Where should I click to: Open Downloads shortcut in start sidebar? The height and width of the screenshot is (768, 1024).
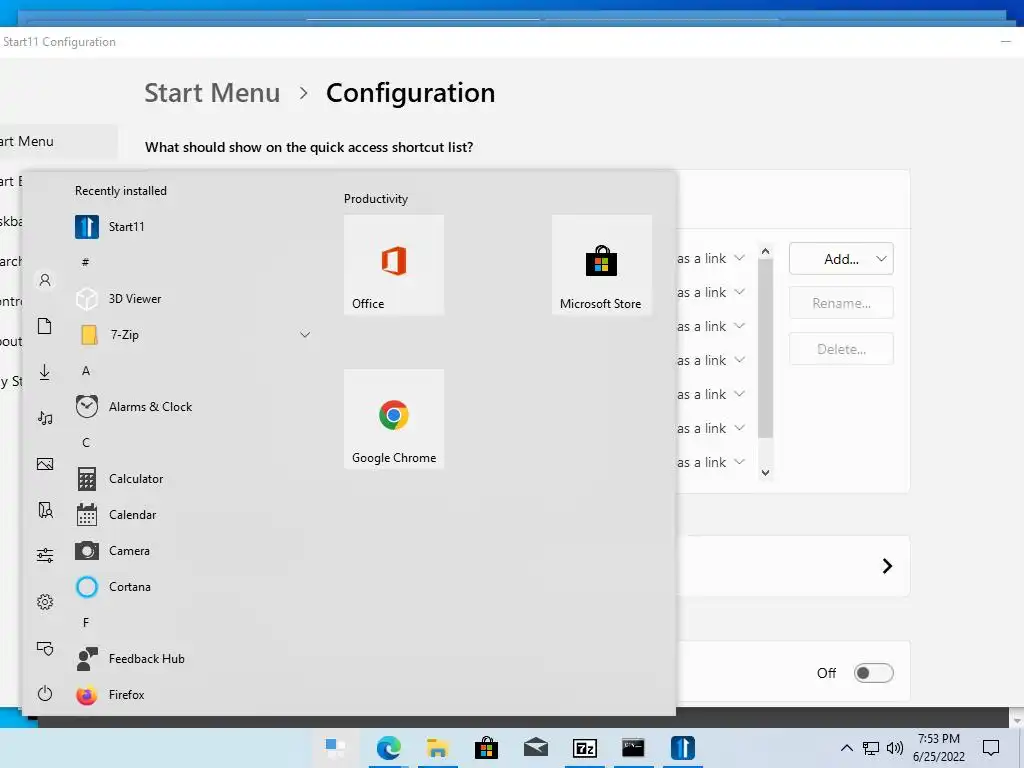click(45, 372)
